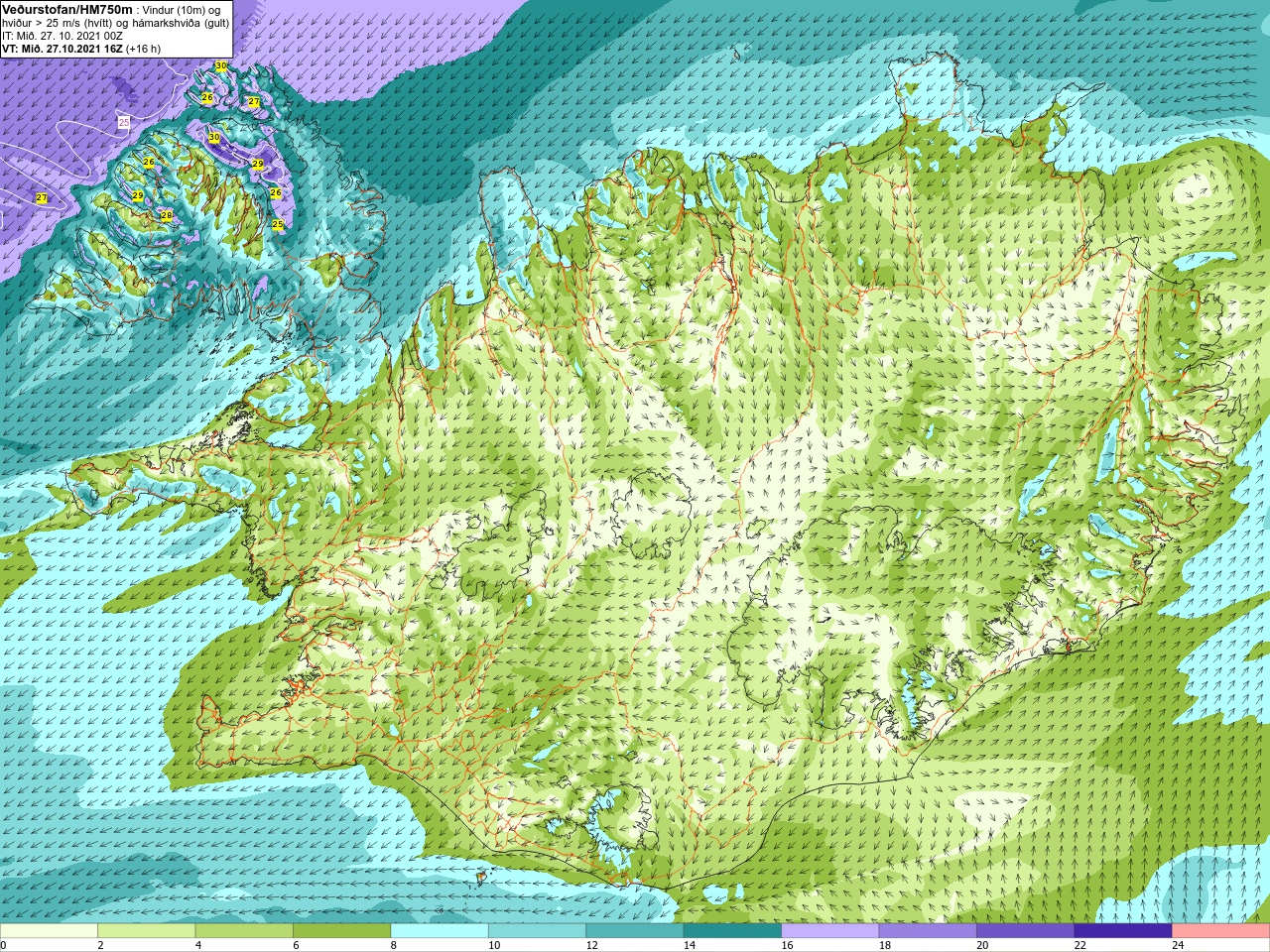Click the 2–4 m/s light green legend swatch
1270x952 pixels.
coord(147,931)
